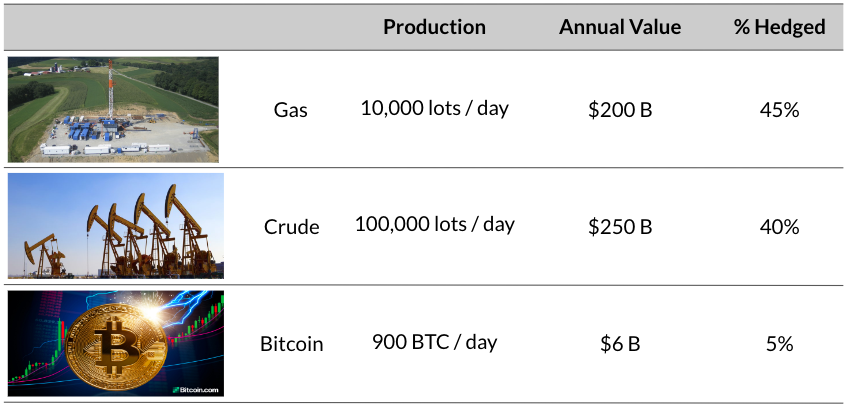Click the Bitcoin row label
The height and width of the screenshot is (408, 848).
(x=292, y=344)
